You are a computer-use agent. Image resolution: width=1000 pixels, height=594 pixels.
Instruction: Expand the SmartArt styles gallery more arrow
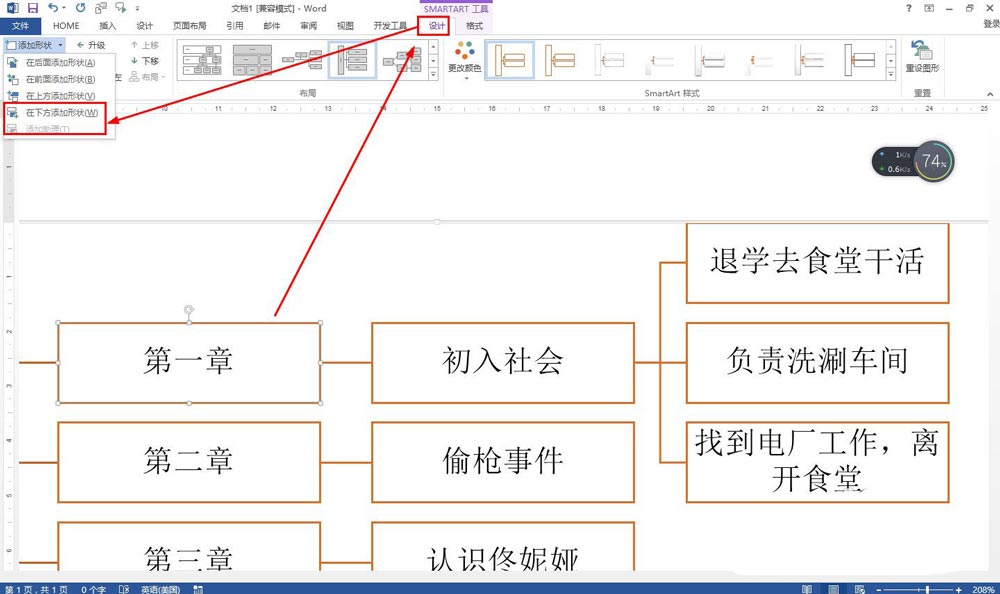click(x=891, y=75)
